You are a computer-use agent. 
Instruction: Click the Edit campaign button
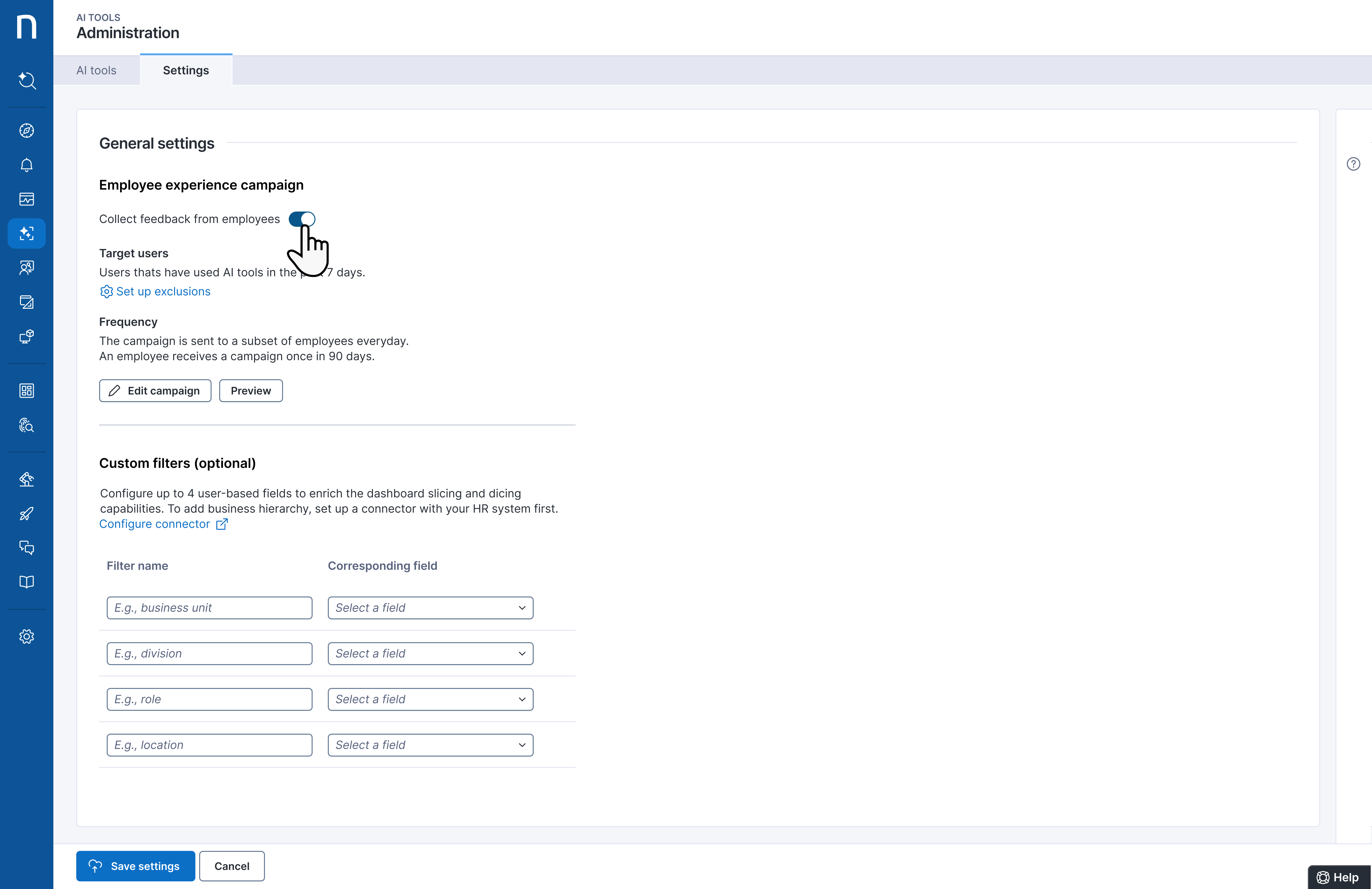pos(155,391)
